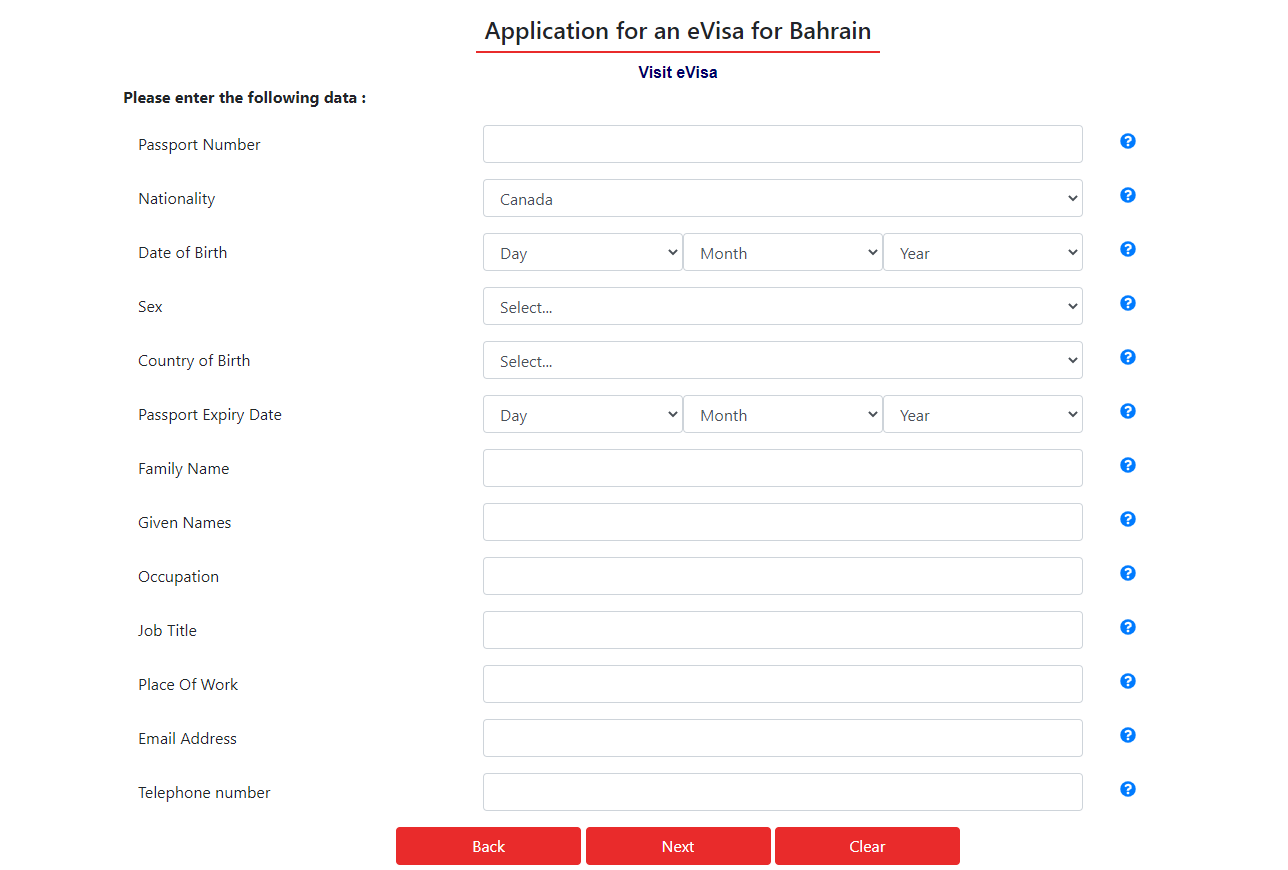The width and height of the screenshot is (1288, 870).
Task: Expand the Country of Birth dropdown
Action: (783, 360)
